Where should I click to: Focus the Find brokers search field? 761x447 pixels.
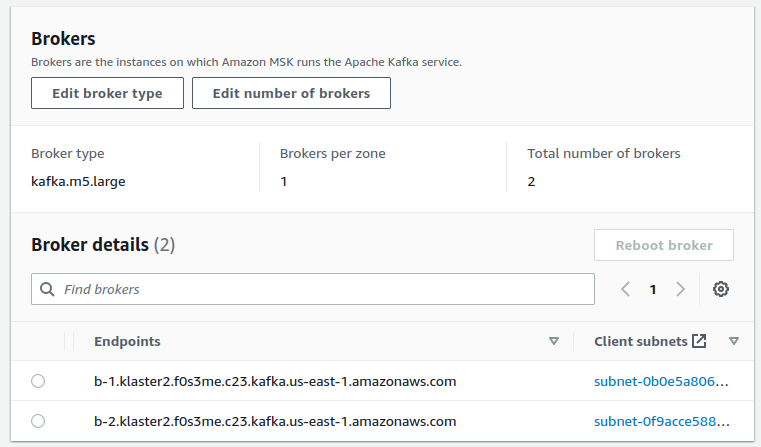(x=320, y=289)
